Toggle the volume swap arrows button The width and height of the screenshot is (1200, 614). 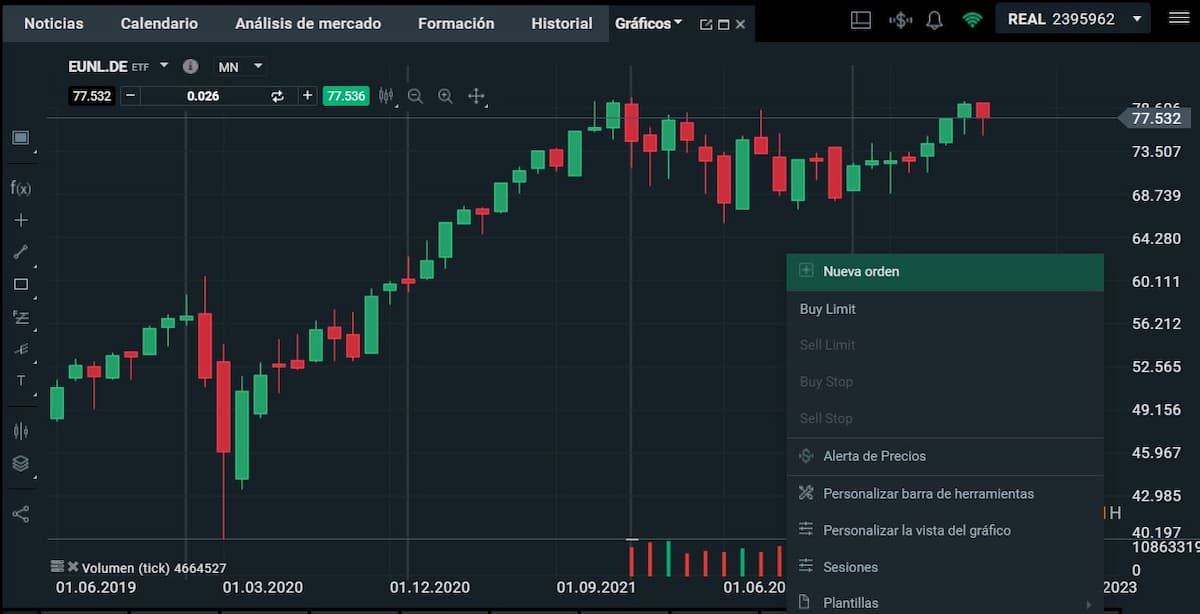pyautogui.click(x=278, y=96)
